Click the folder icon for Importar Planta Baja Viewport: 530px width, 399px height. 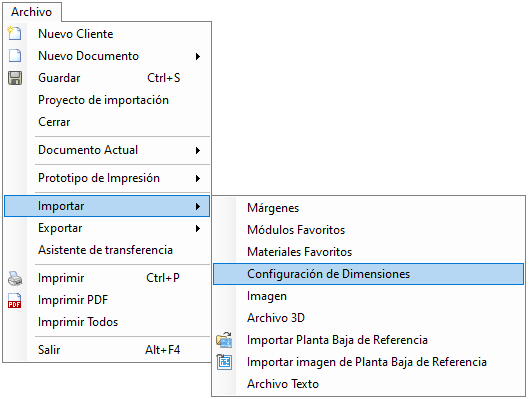point(224,340)
